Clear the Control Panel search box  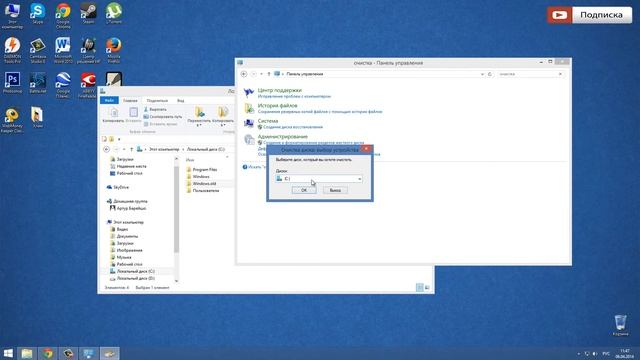pyautogui.click(x=560, y=74)
